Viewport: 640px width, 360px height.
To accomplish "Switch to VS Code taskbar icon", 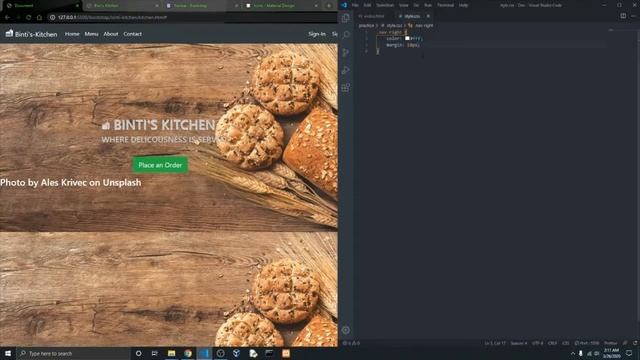I will tap(204, 353).
